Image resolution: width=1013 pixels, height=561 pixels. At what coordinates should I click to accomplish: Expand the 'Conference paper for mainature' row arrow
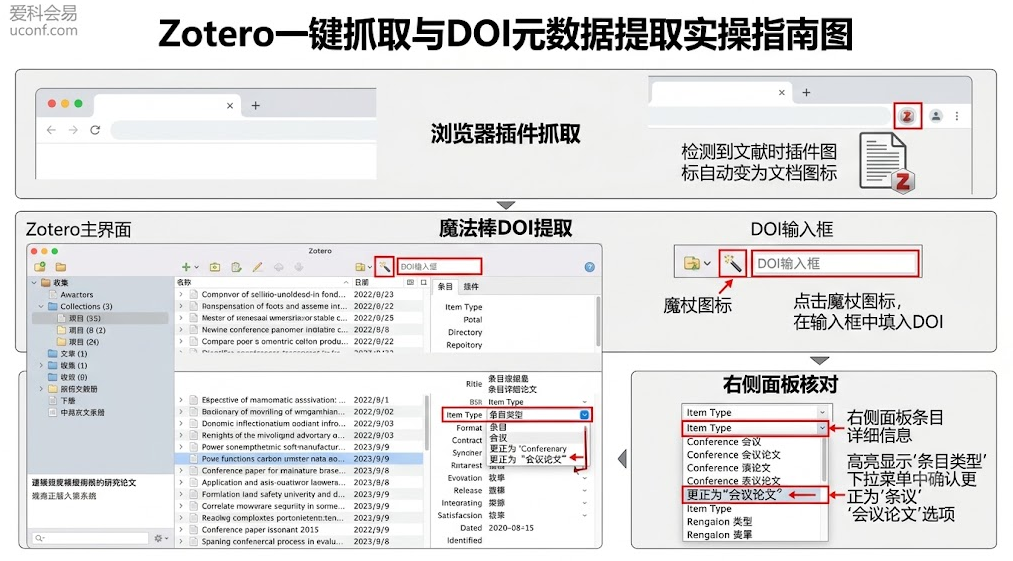(x=181, y=471)
